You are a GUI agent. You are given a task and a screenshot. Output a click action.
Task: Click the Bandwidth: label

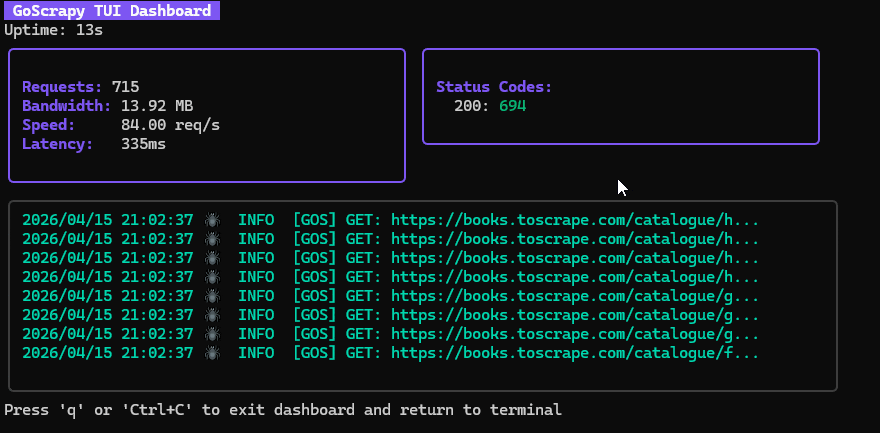point(67,106)
